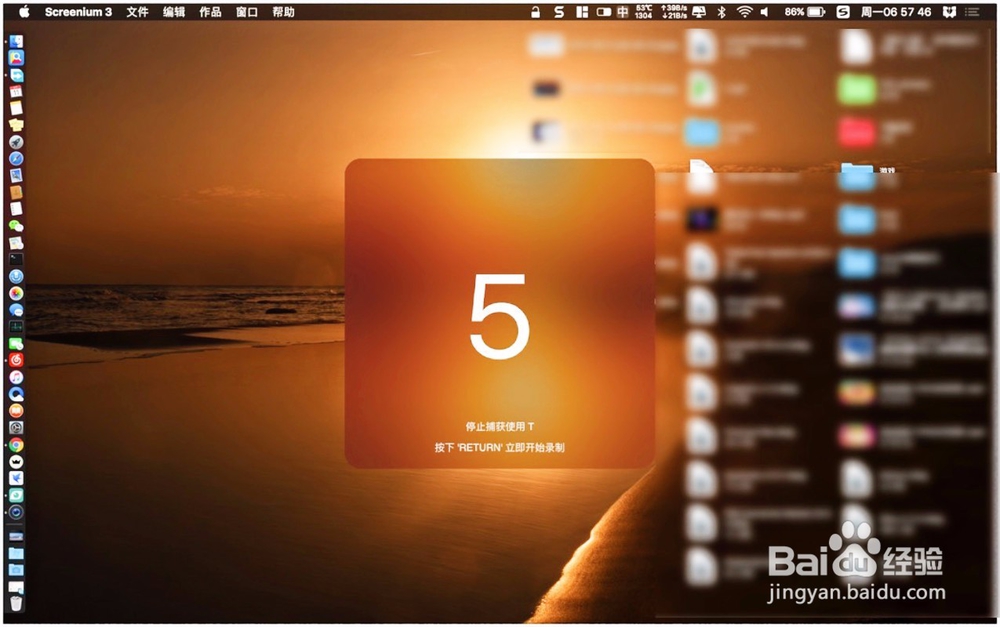The width and height of the screenshot is (1000, 627).
Task: Open the 编辑 menu
Action: (x=173, y=11)
